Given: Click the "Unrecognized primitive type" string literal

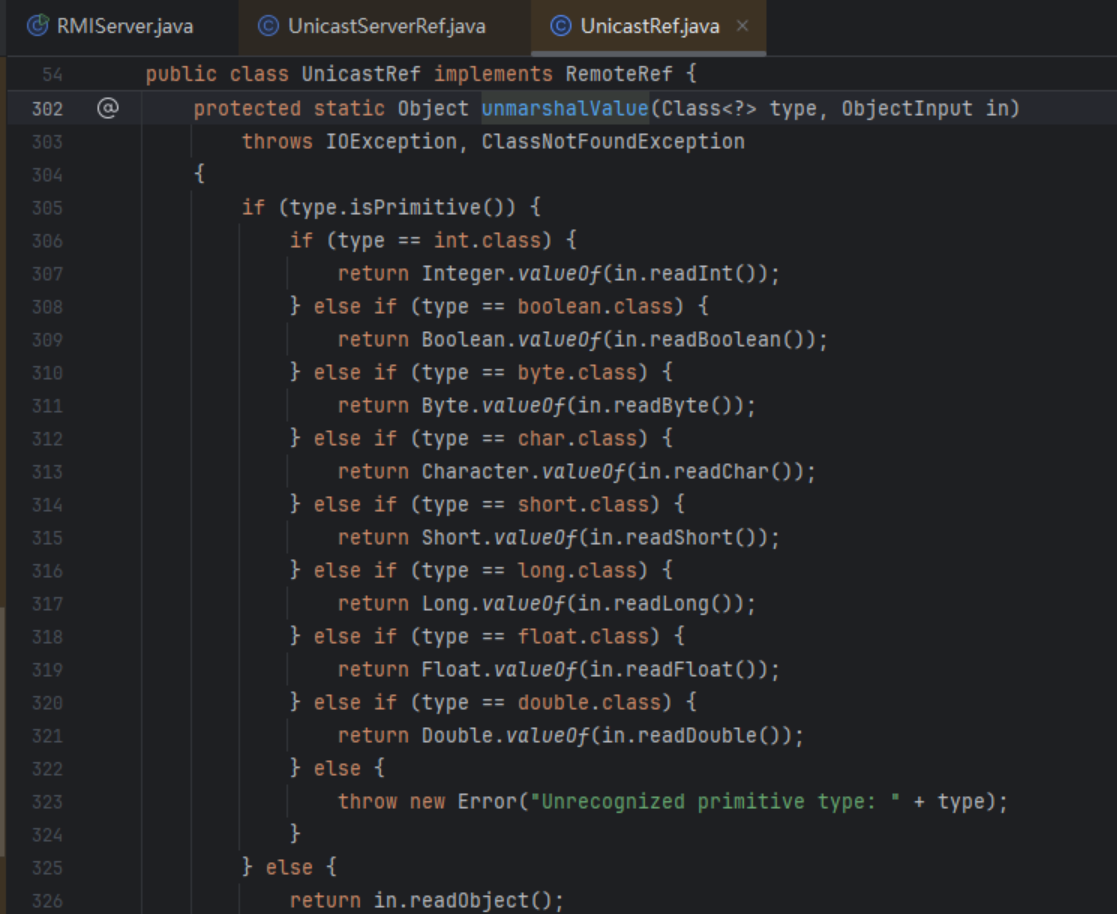Looking at the screenshot, I should pos(717,801).
